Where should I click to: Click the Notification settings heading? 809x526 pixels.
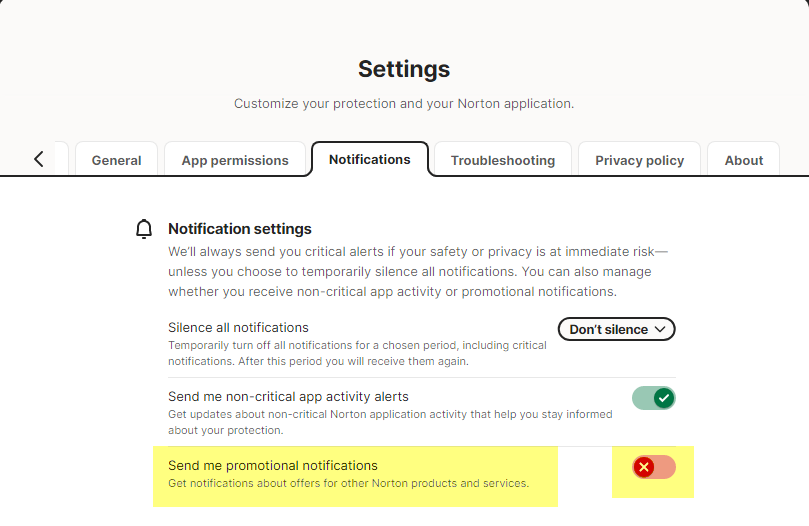240,229
